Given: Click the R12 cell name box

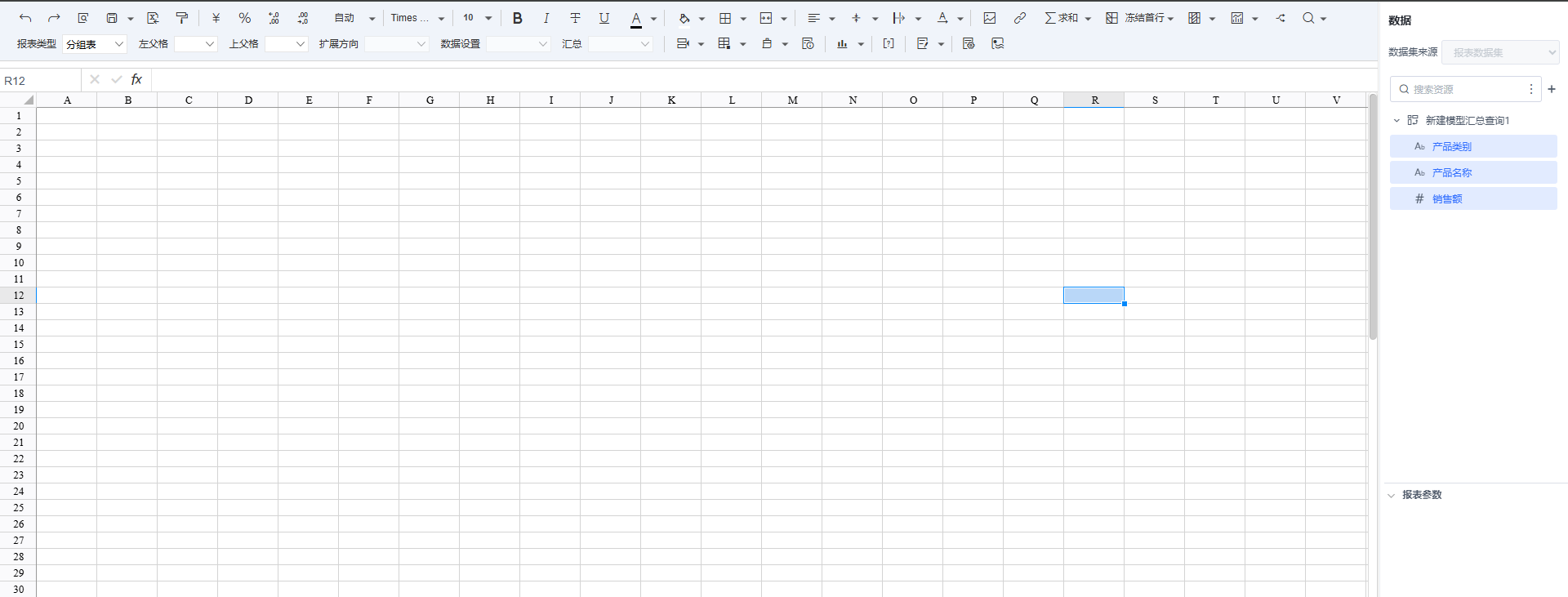Looking at the screenshot, I should (x=41, y=80).
